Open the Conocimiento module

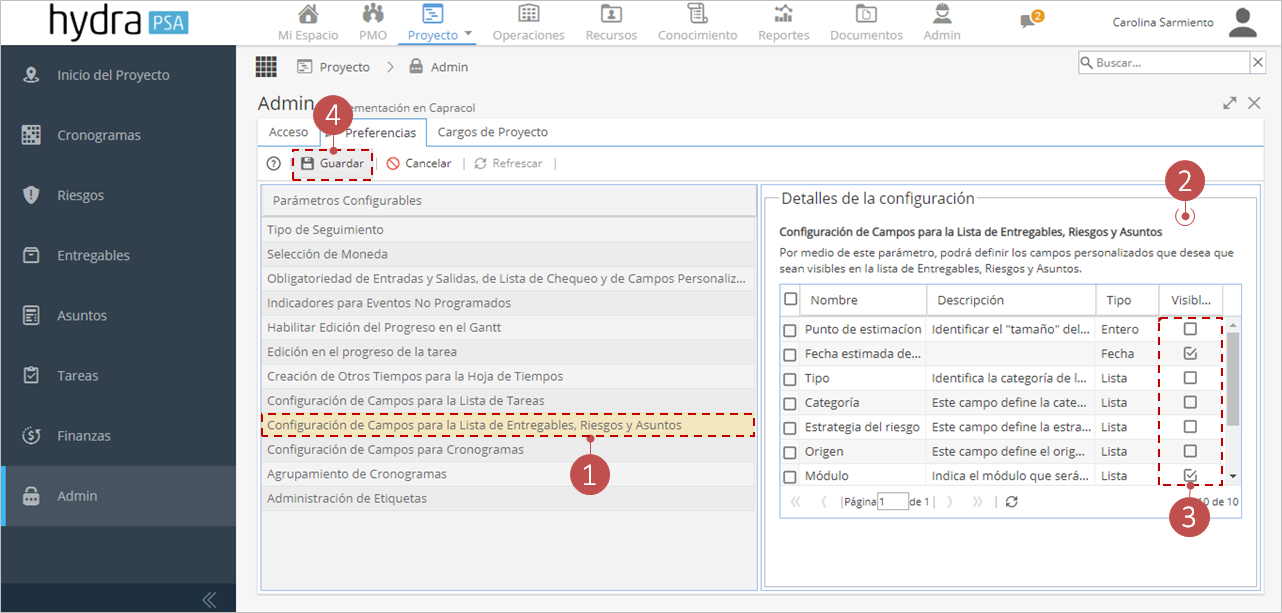tap(697, 23)
